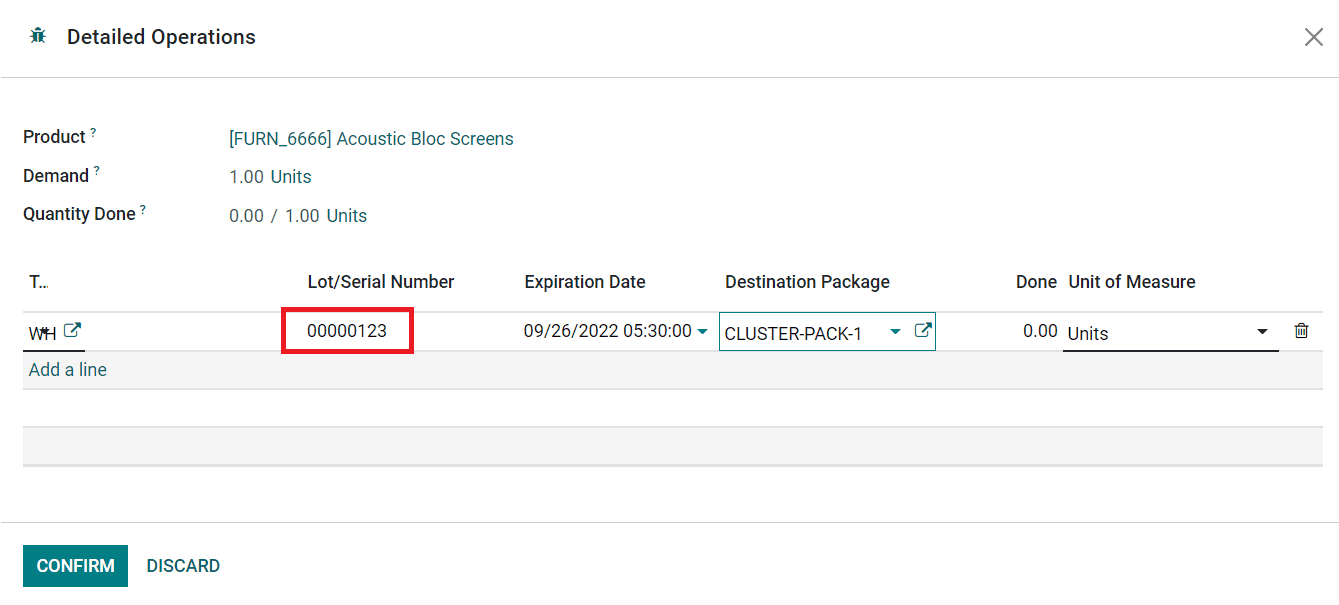This screenshot has width=1339, height=605.
Task: Click Add a line link
Action: click(68, 370)
